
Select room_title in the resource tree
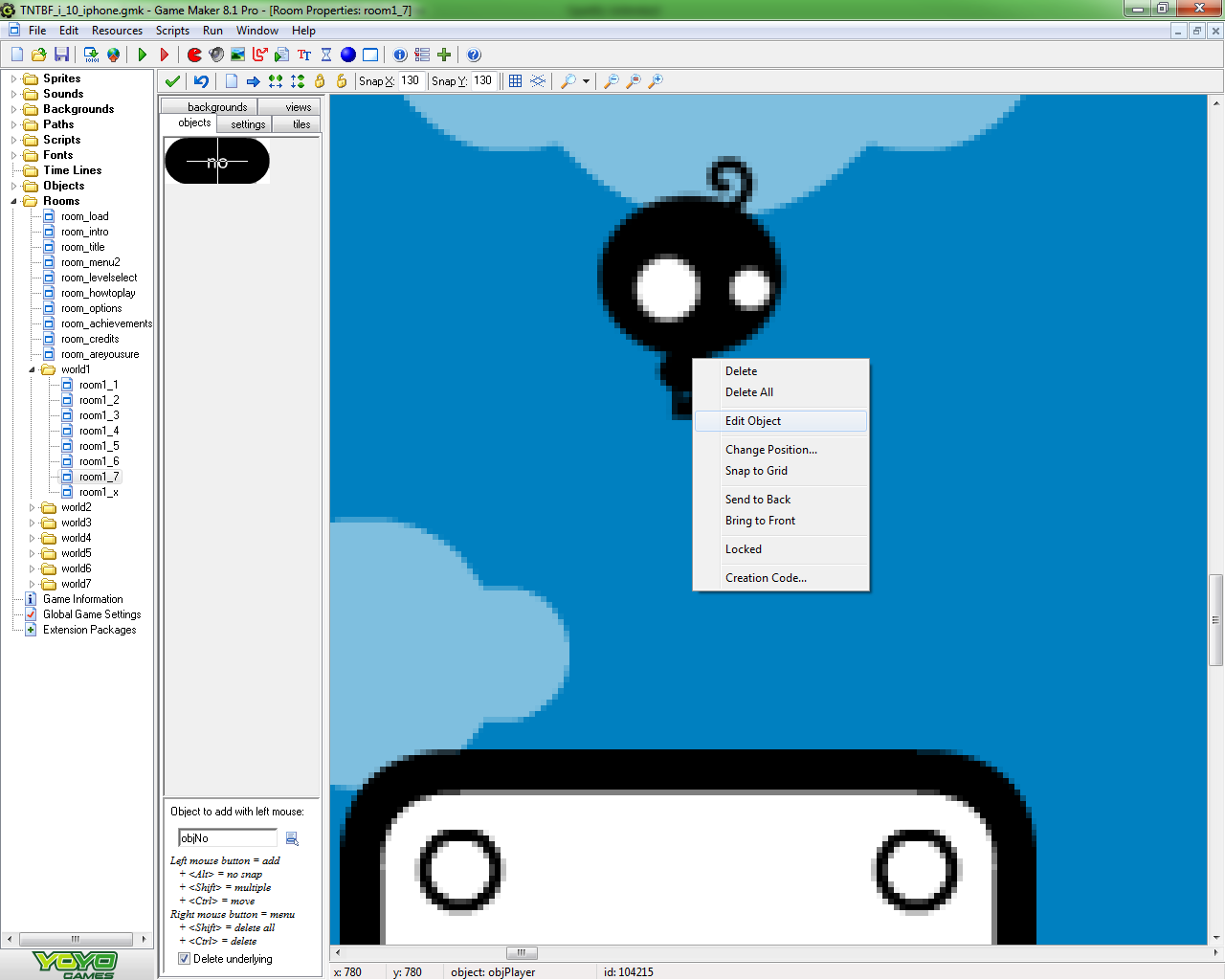[83, 247]
